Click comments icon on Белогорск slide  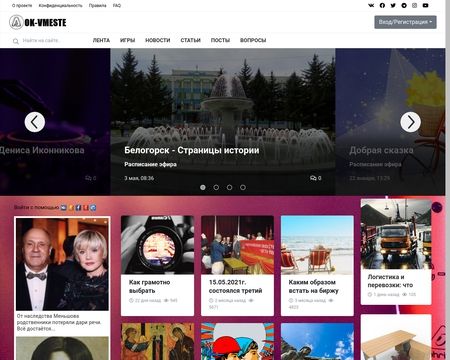pos(313,178)
